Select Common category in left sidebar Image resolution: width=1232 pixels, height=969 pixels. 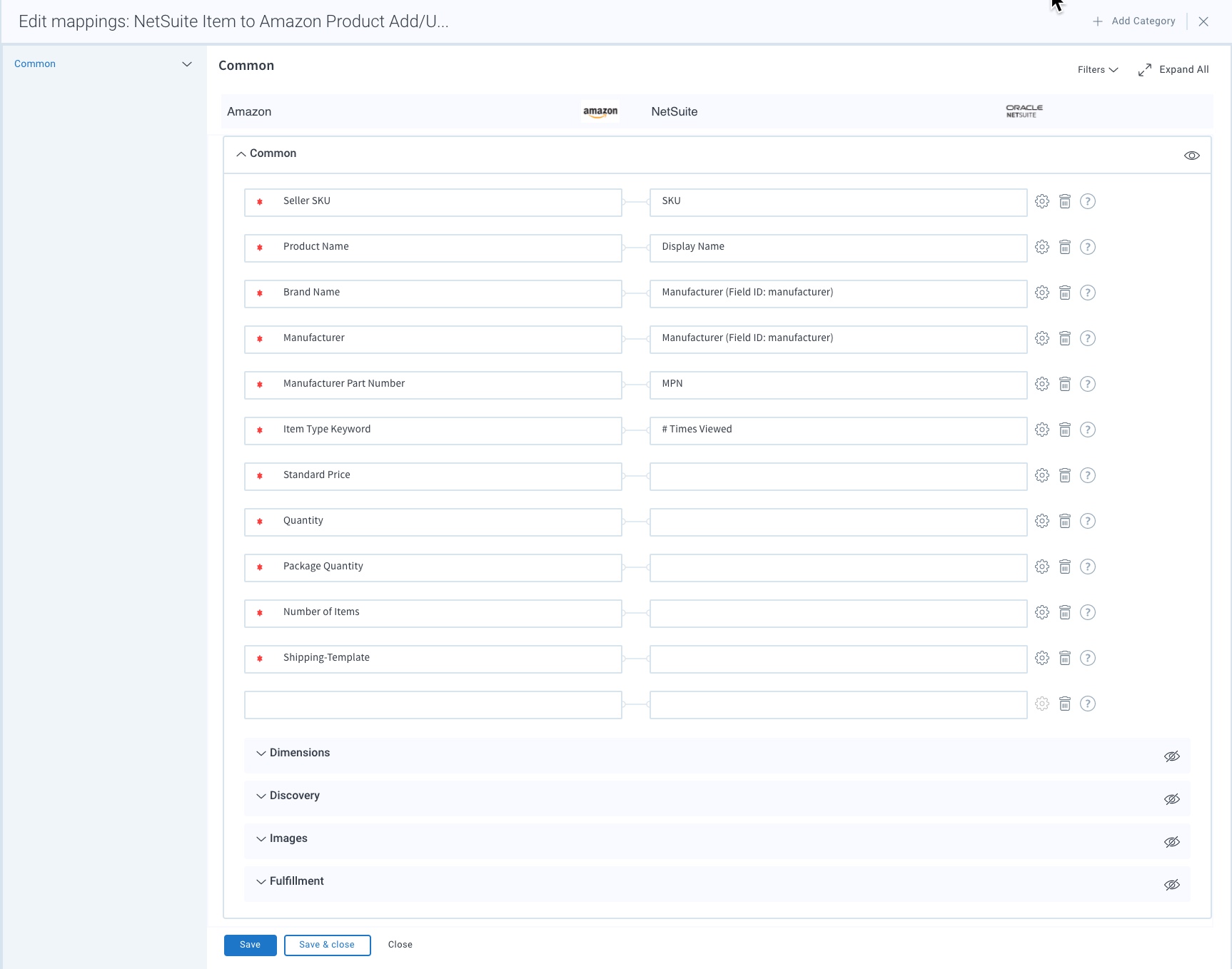click(35, 64)
